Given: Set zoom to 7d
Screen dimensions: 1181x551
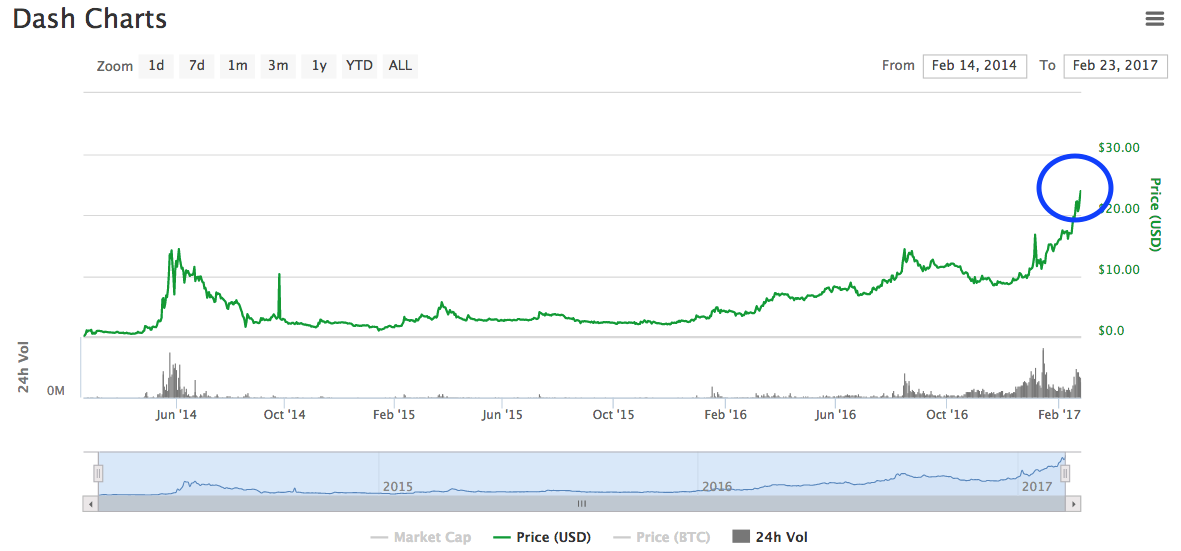Looking at the screenshot, I should [197, 66].
